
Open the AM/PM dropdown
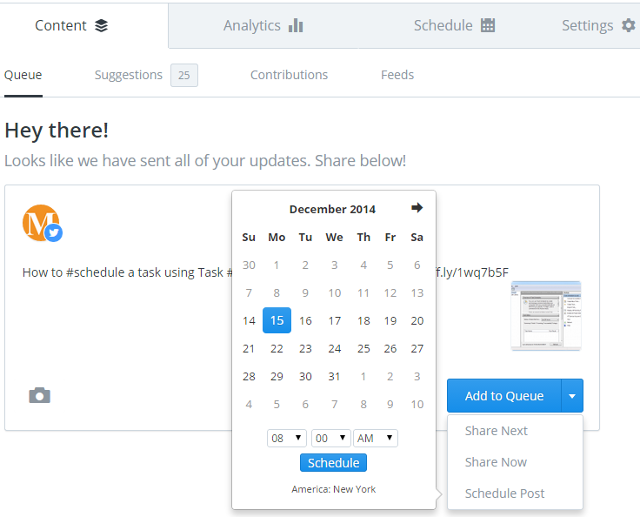375,438
